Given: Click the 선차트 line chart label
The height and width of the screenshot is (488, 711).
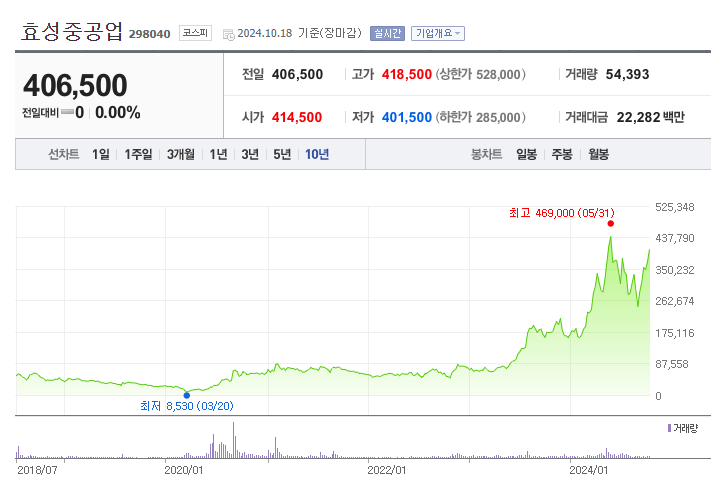Looking at the screenshot, I should 63,154.
